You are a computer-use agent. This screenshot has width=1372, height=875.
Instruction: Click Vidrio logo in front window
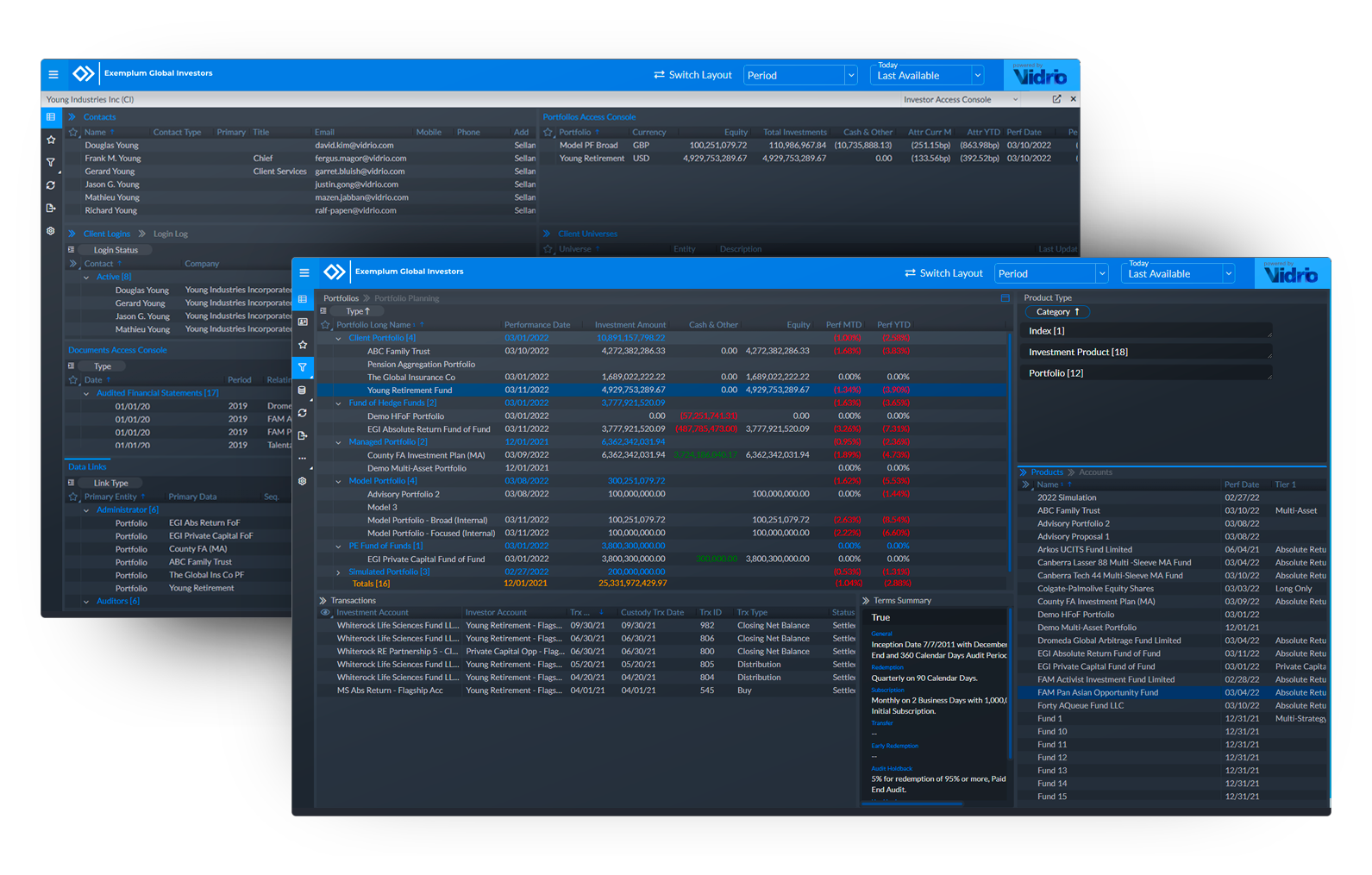1290,274
